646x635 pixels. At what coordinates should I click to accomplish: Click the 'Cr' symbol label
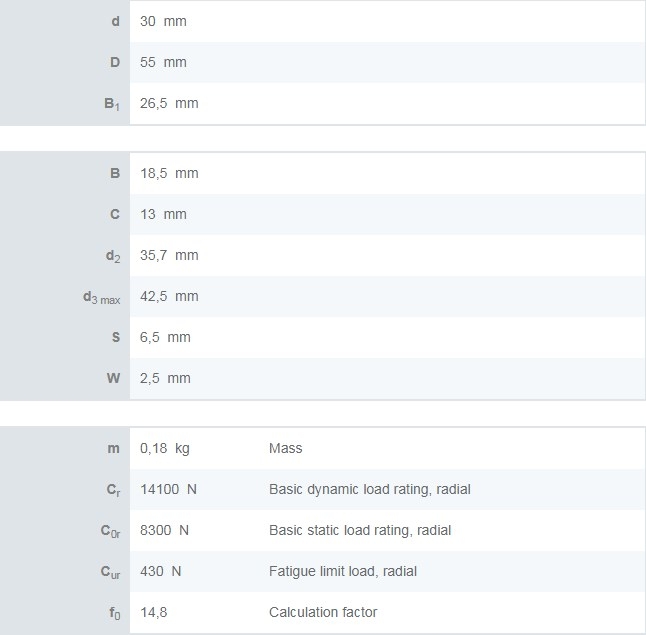(113, 490)
